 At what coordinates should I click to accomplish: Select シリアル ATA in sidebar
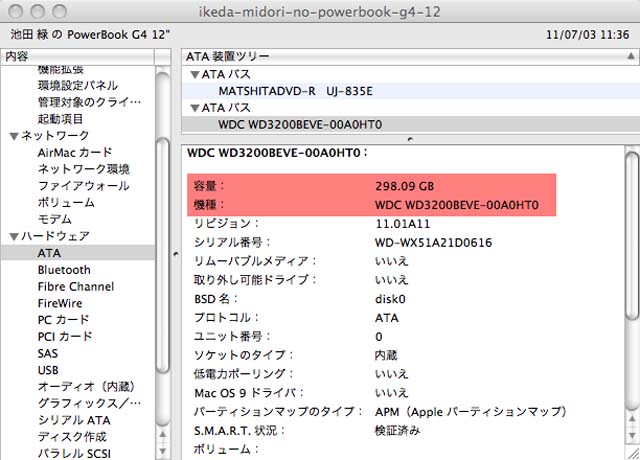click(74, 420)
